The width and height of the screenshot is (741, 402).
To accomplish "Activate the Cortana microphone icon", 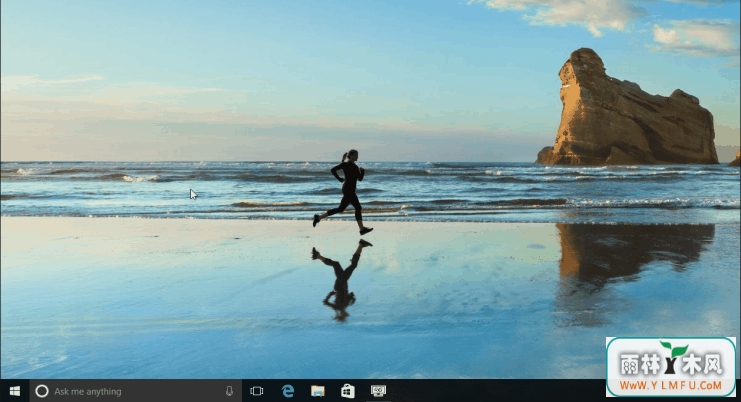I will [229, 391].
